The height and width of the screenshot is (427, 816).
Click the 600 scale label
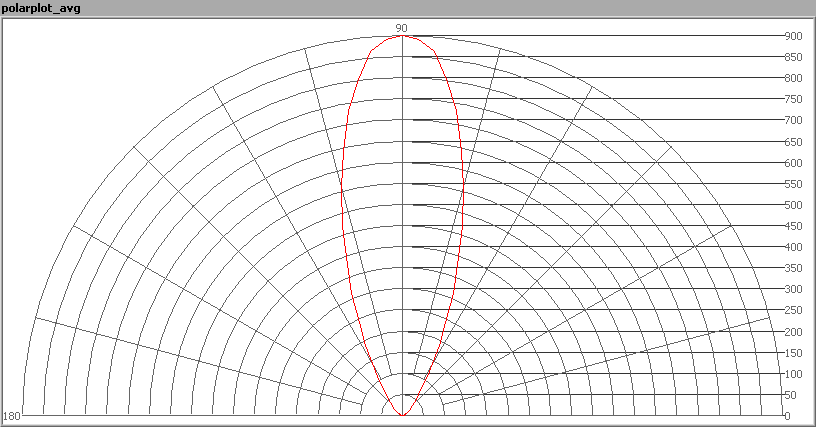point(793,163)
